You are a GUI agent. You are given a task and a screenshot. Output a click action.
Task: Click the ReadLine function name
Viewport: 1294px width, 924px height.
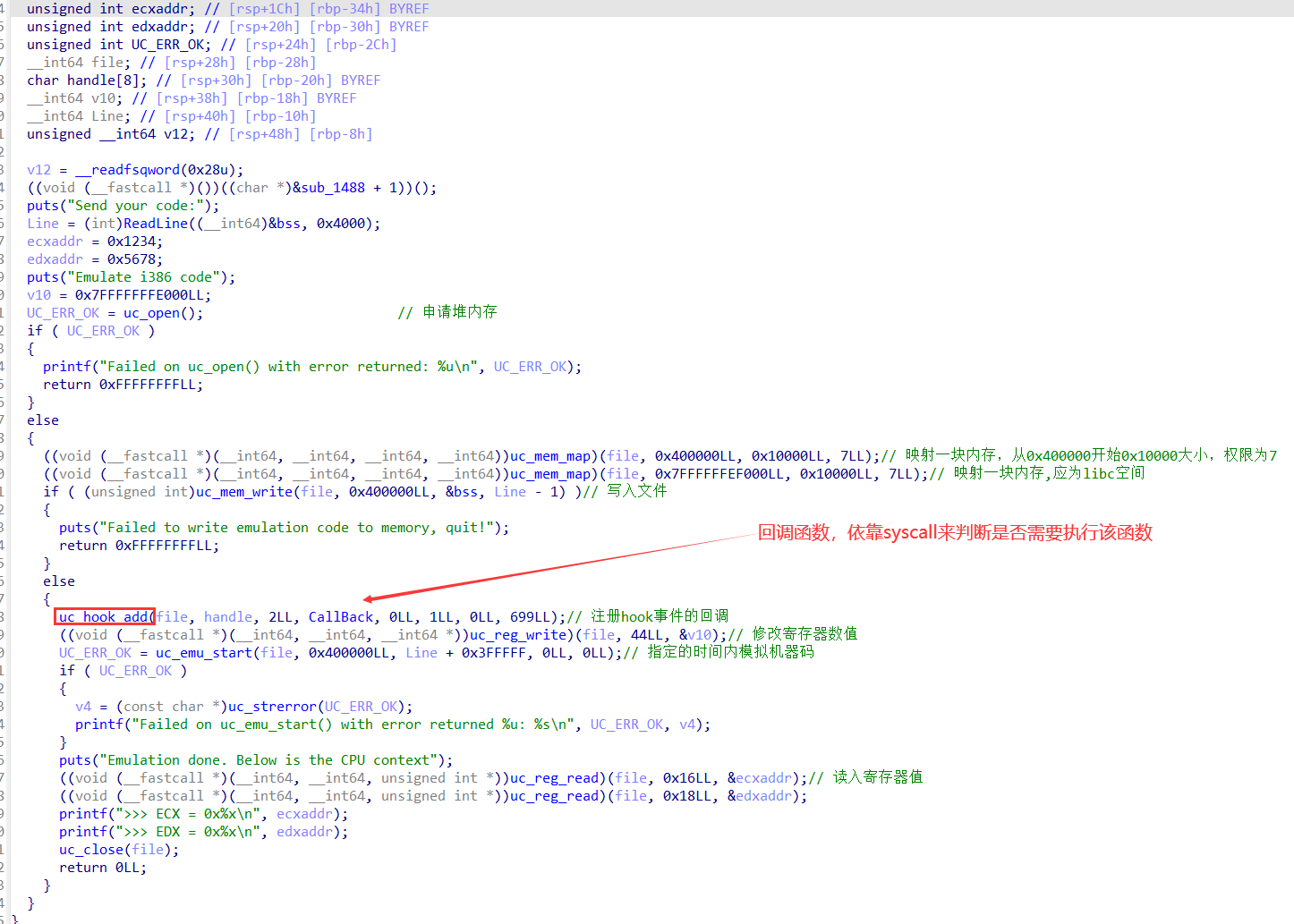[156, 224]
